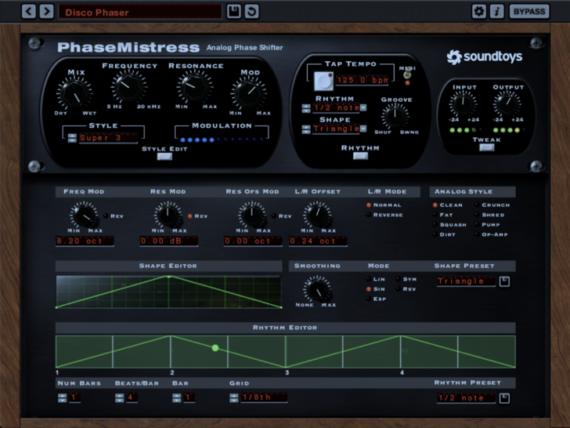Click the Tweak button
The height and width of the screenshot is (428, 570).
[x=486, y=147]
